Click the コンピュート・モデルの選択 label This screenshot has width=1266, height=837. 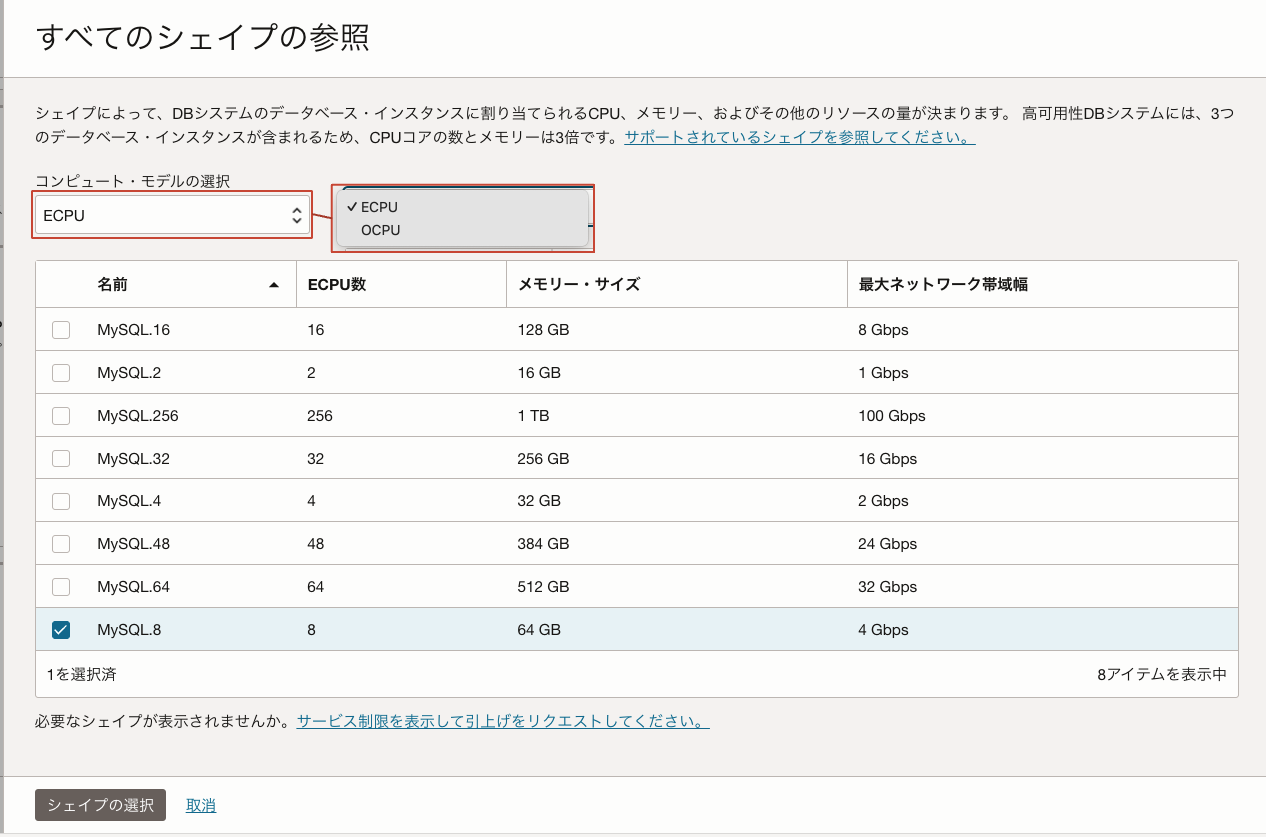133,181
